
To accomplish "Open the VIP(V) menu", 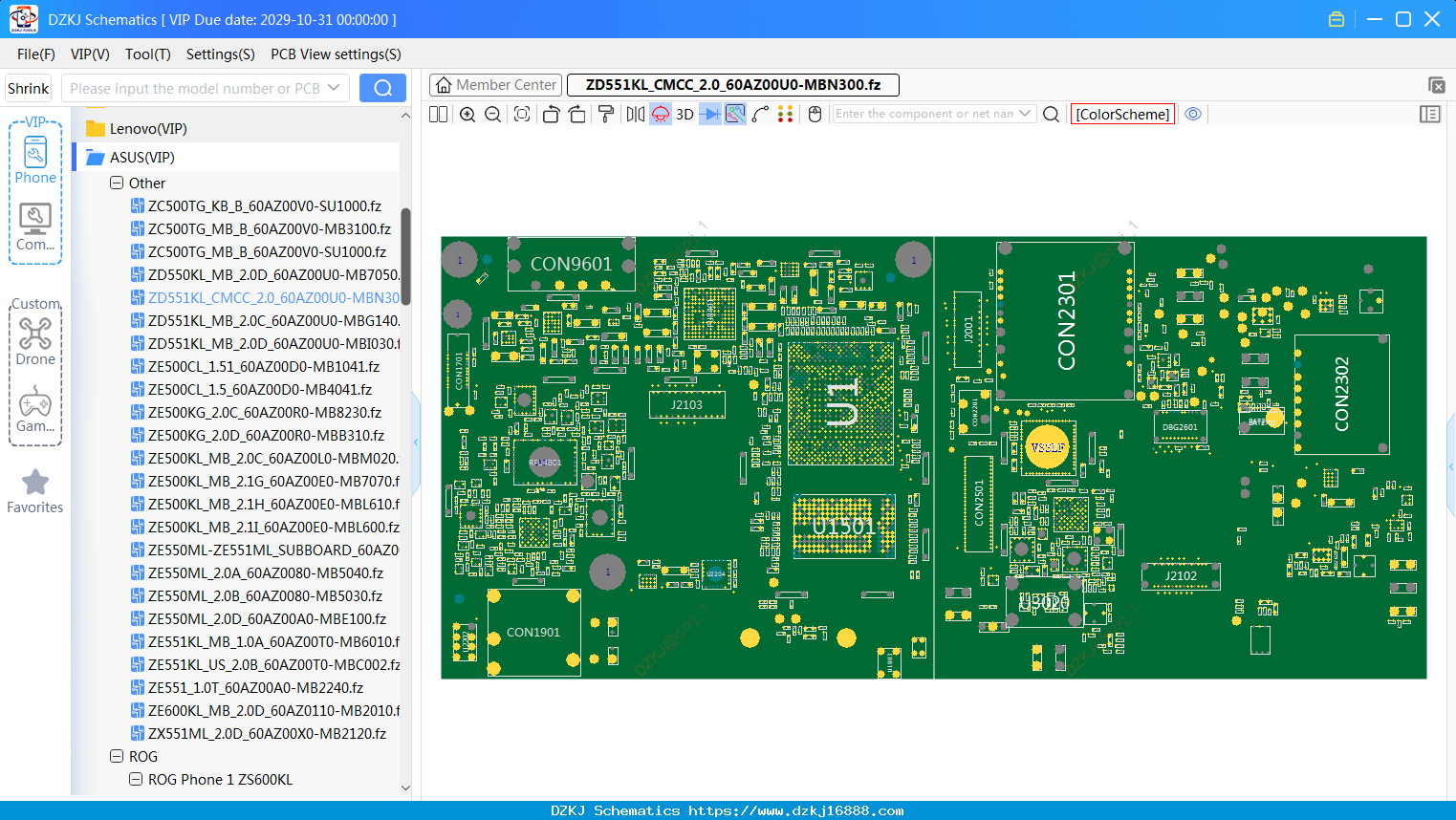I will [90, 54].
